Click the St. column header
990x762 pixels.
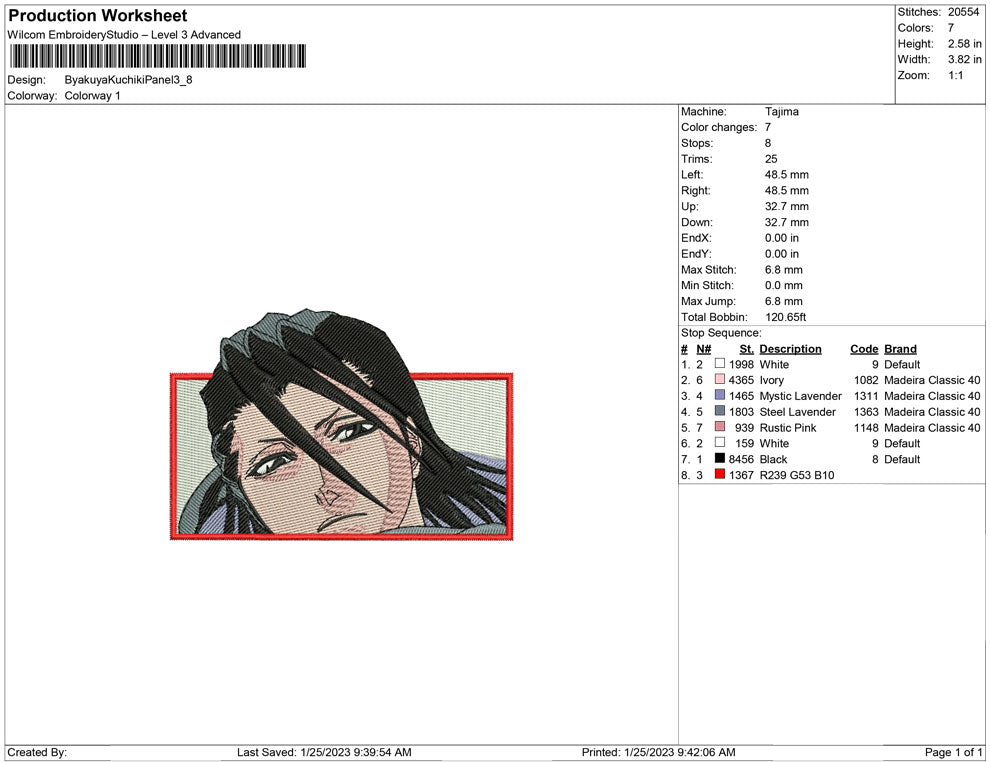tap(747, 349)
